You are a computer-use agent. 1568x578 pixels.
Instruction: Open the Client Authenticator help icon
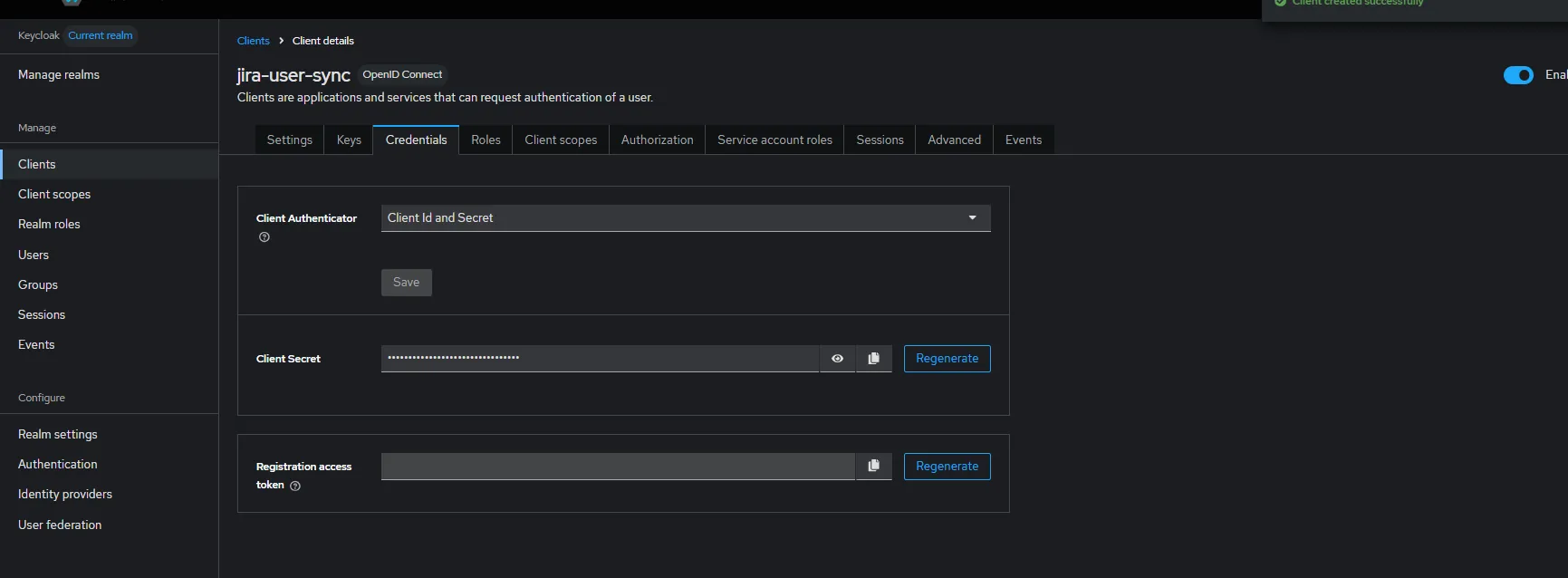[265, 237]
